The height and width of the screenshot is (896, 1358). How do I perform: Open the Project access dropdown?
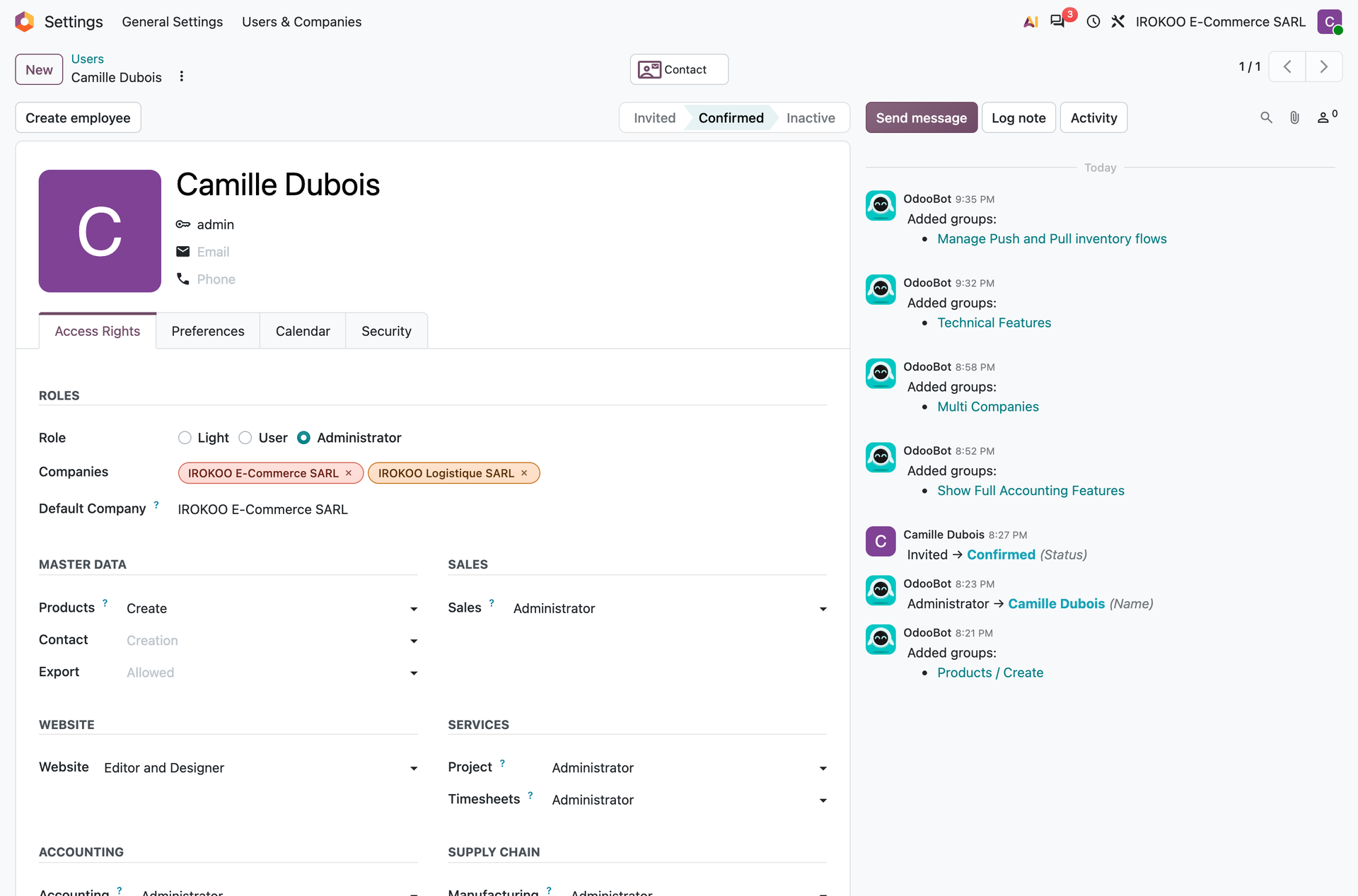coord(689,768)
